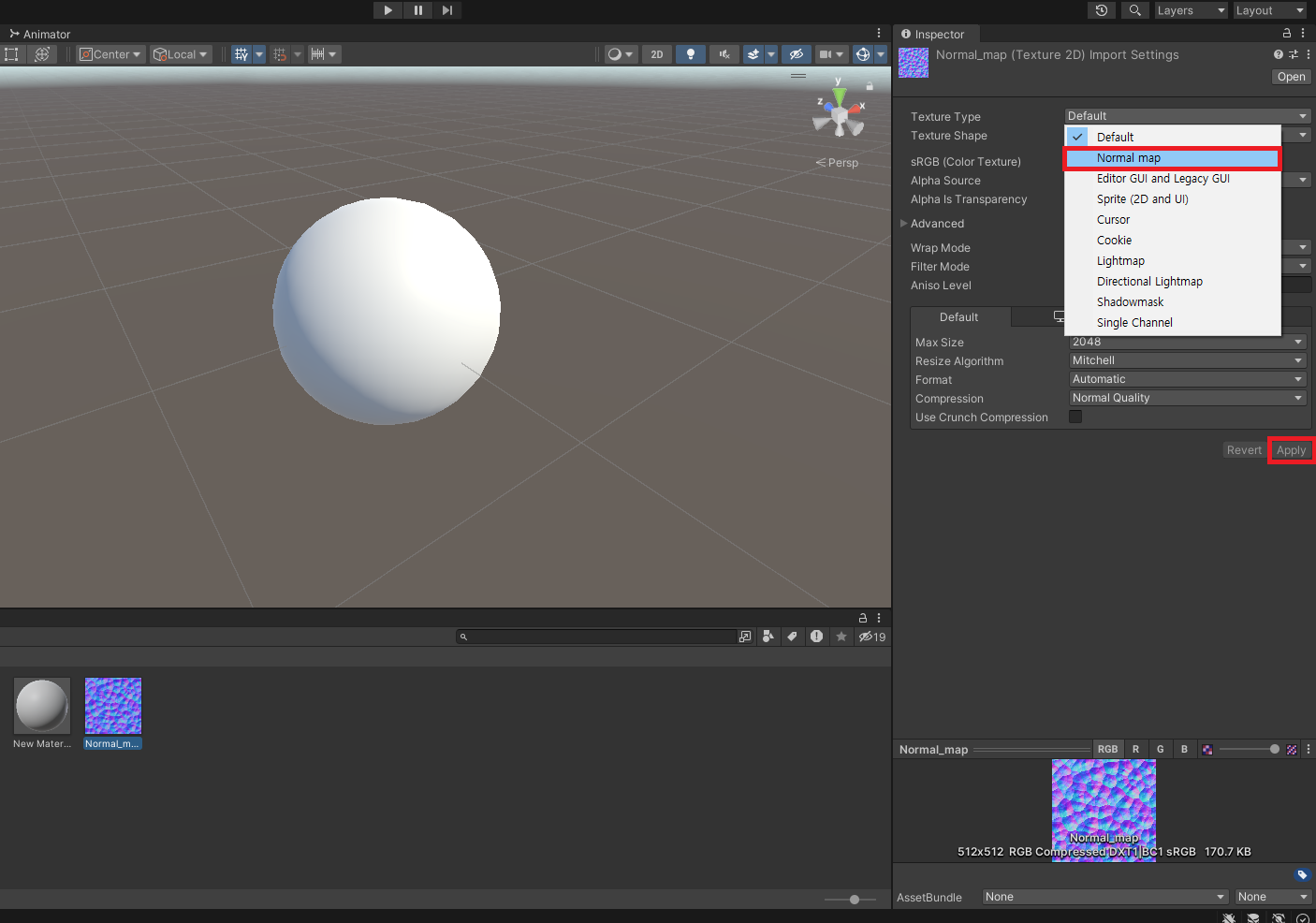Select the Default platform tab
The image size is (1316, 923).
coord(959,317)
